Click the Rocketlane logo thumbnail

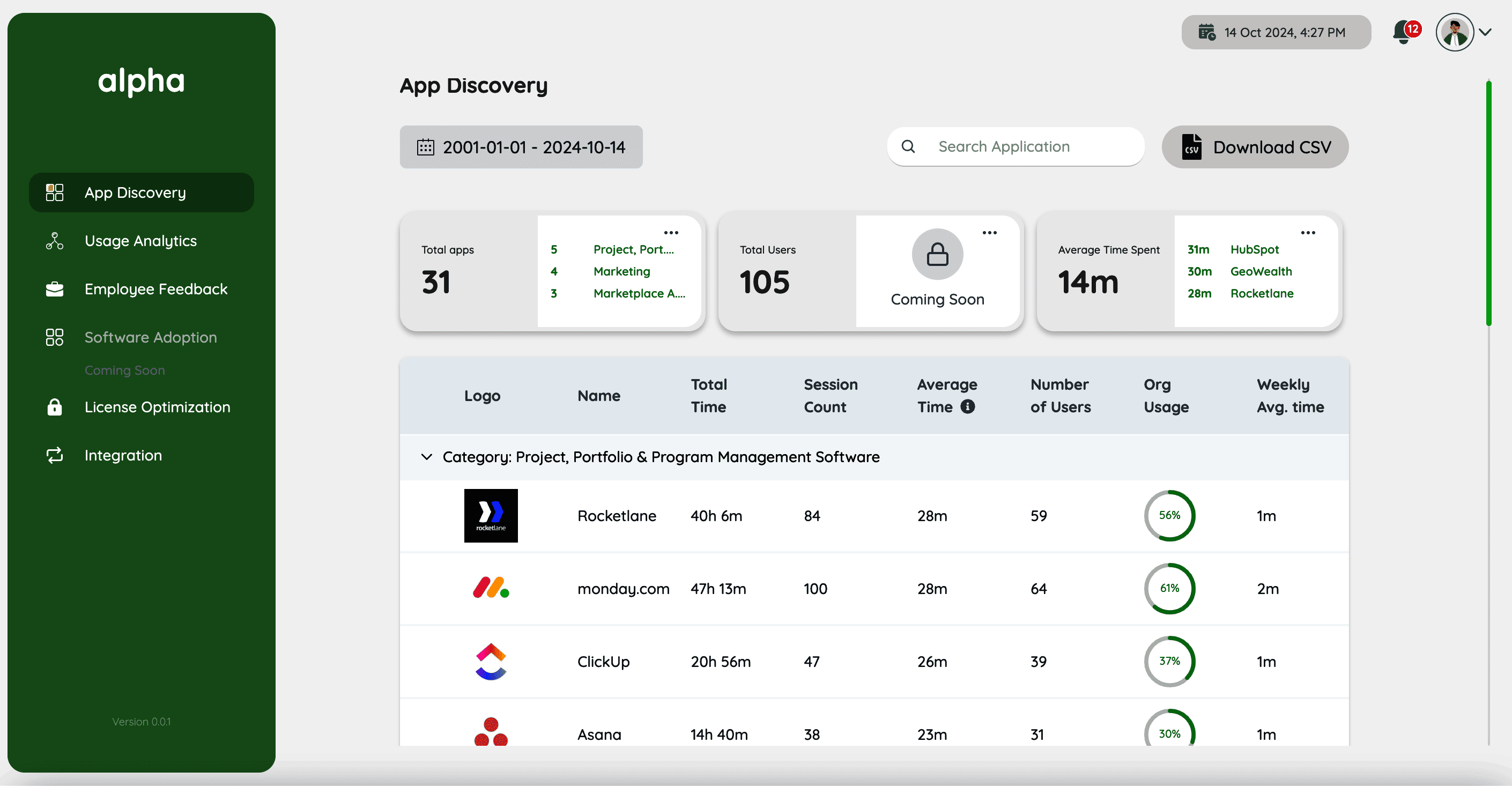click(x=491, y=515)
